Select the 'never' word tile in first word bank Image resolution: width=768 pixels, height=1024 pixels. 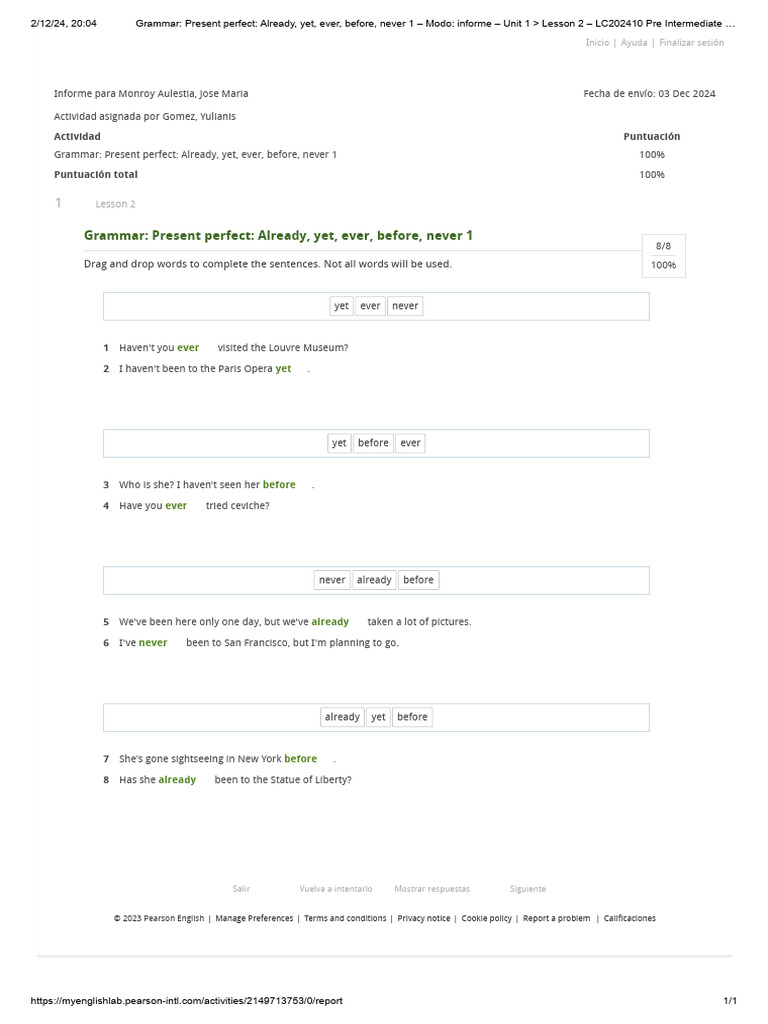click(405, 306)
